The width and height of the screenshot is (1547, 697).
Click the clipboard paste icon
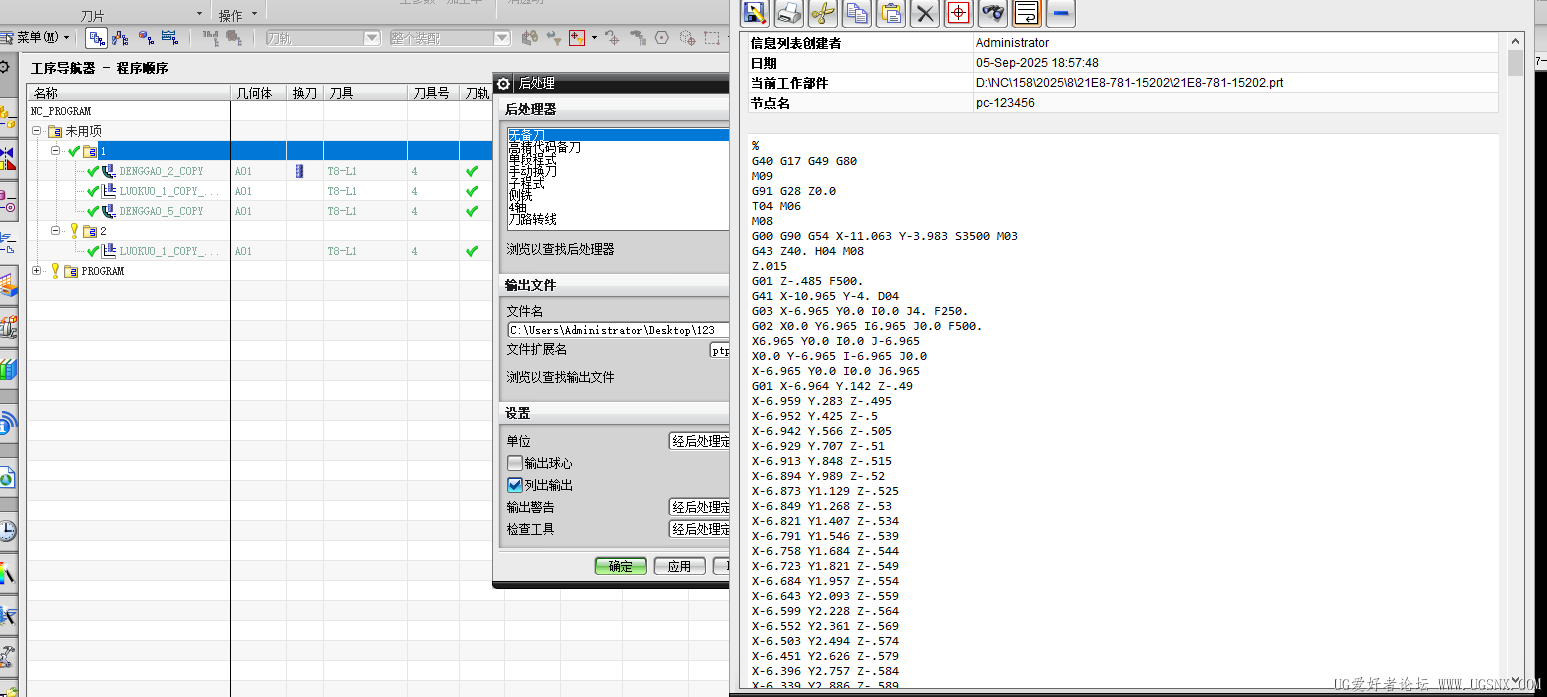891,13
